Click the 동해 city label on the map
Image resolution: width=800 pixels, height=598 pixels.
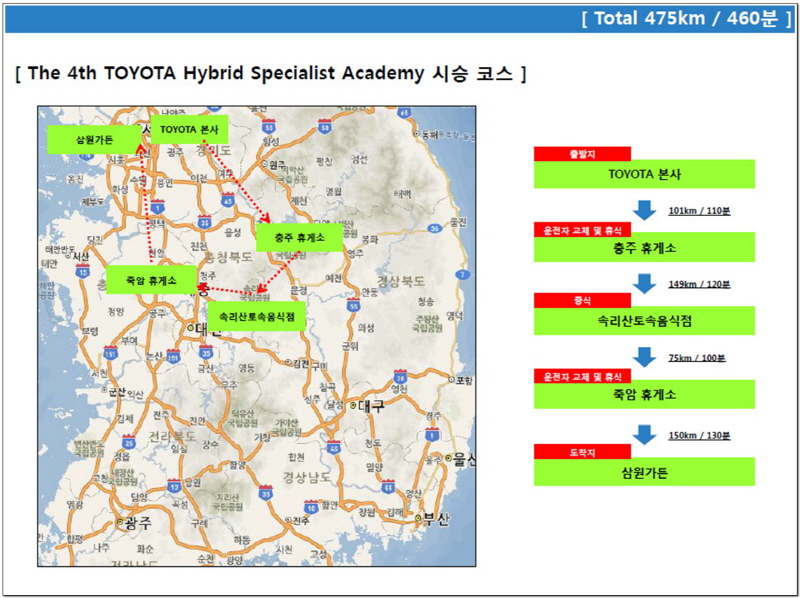pyautogui.click(x=429, y=134)
